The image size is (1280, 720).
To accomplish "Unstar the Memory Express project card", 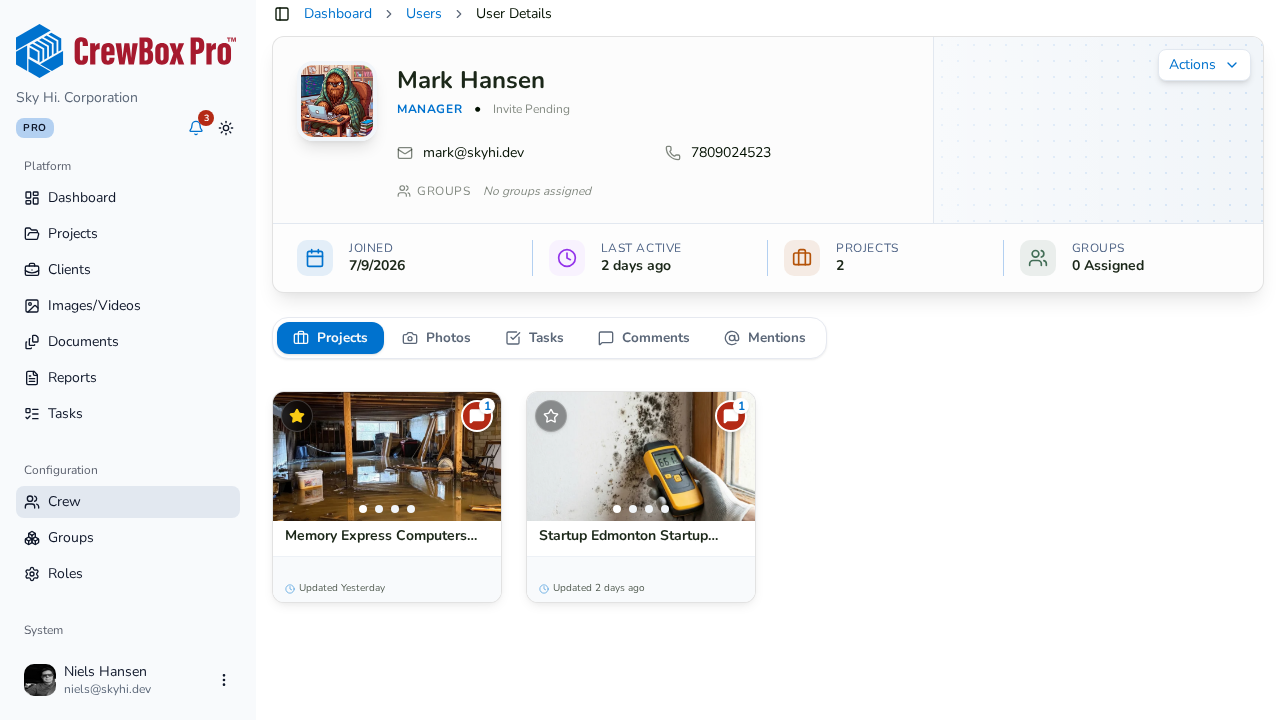I will [297, 416].
